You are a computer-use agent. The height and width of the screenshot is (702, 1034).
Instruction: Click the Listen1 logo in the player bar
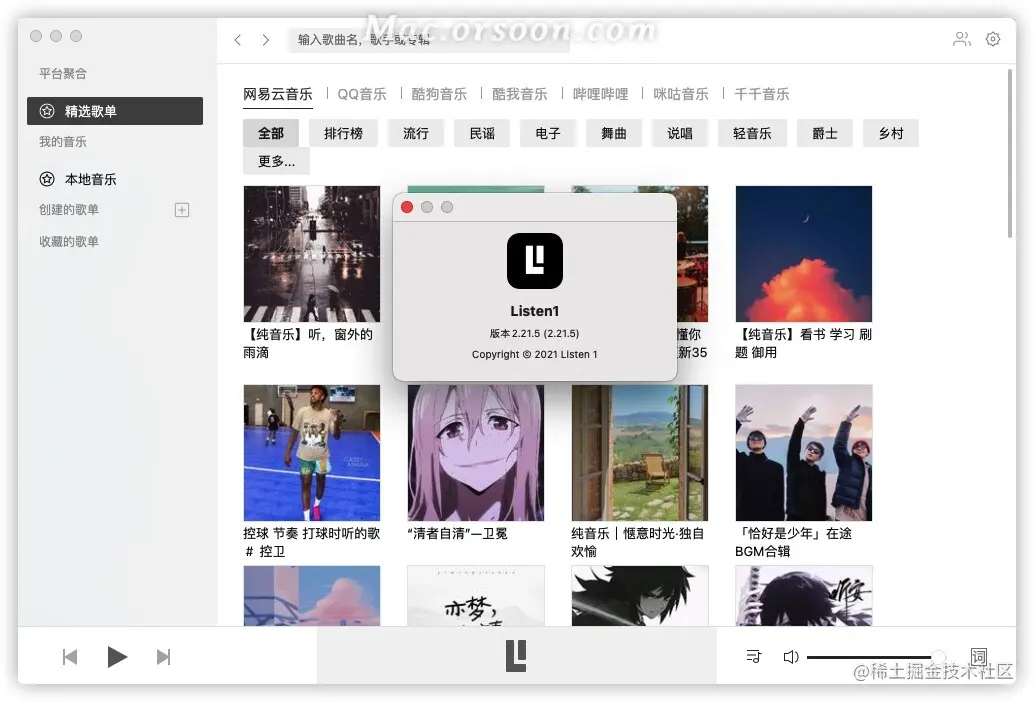[516, 656]
